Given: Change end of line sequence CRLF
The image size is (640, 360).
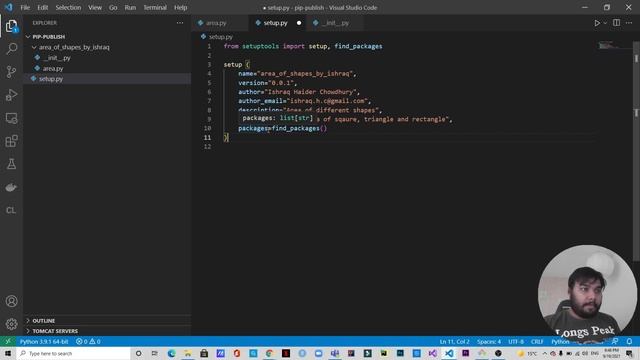Looking at the screenshot, I should [x=537, y=341].
